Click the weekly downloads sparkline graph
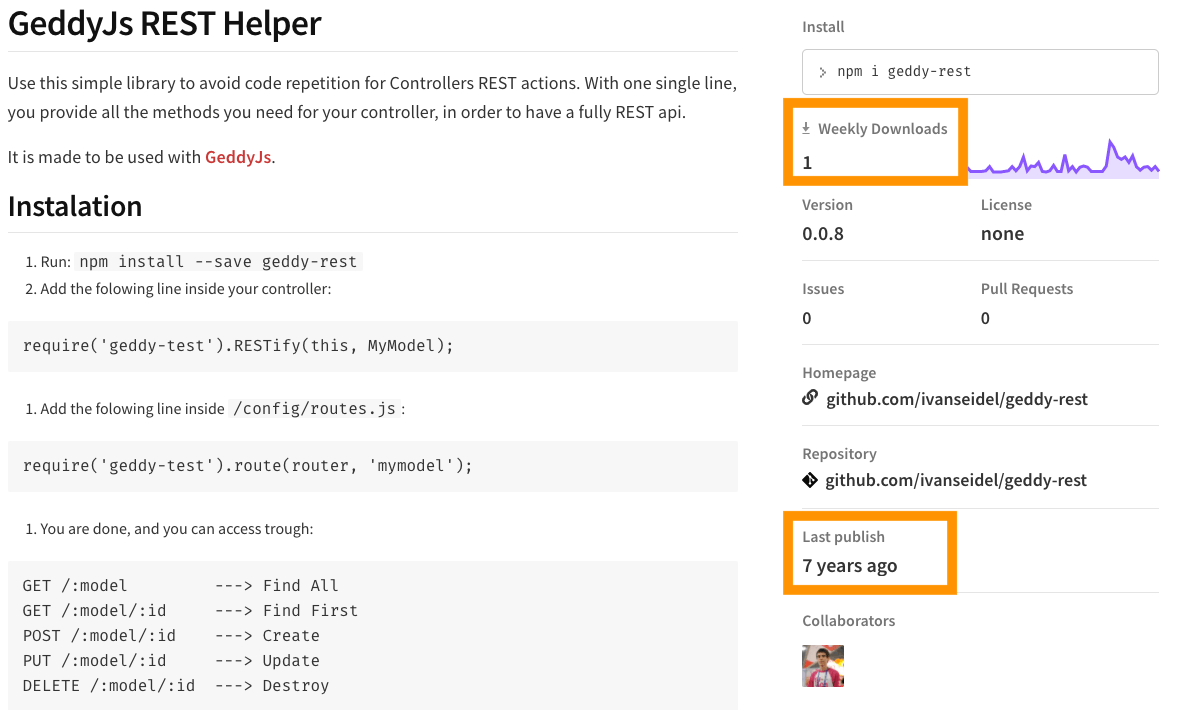The image size is (1178, 710). tap(1064, 158)
